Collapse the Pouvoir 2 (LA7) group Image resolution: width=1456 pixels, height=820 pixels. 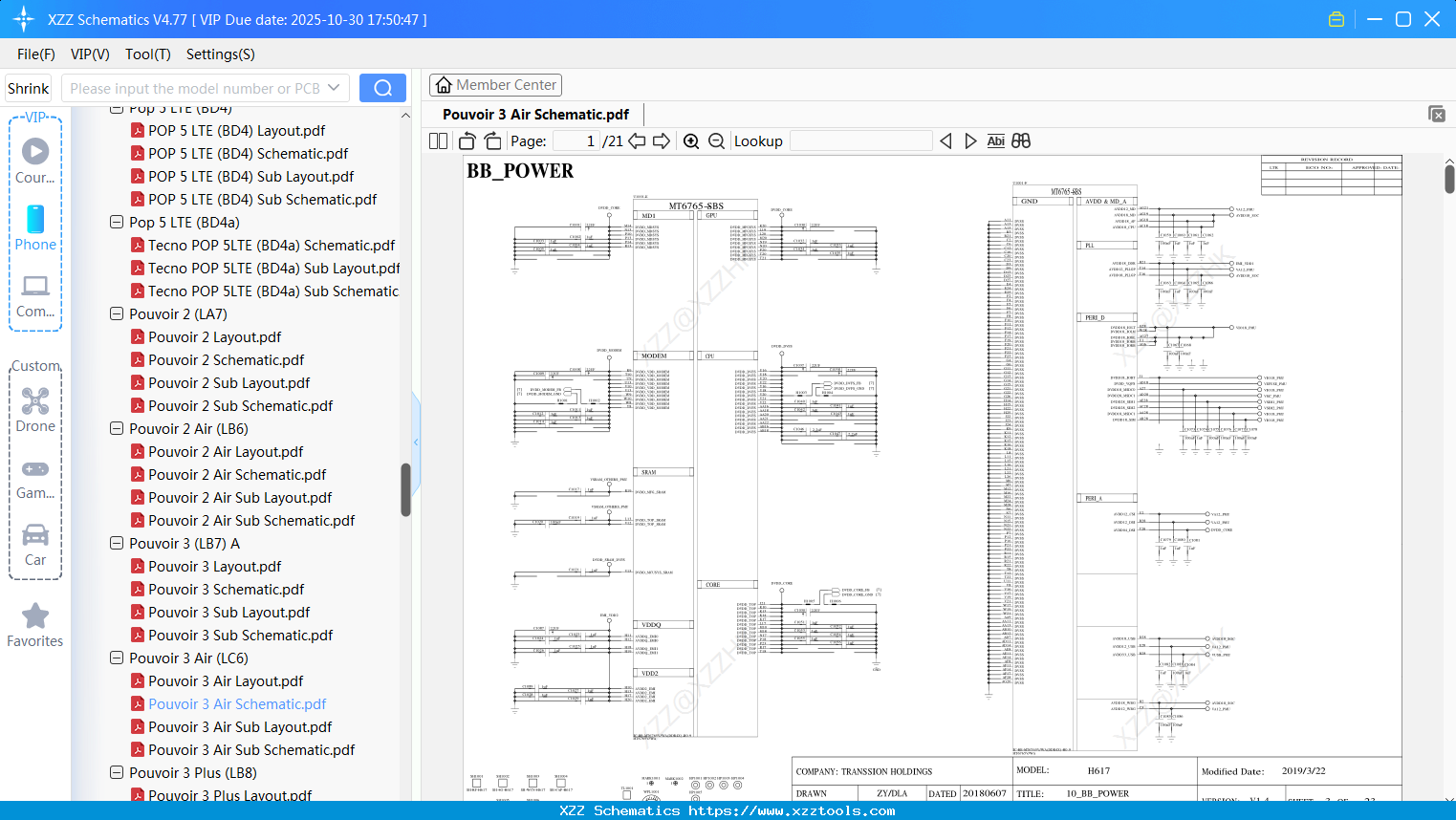pos(116,313)
